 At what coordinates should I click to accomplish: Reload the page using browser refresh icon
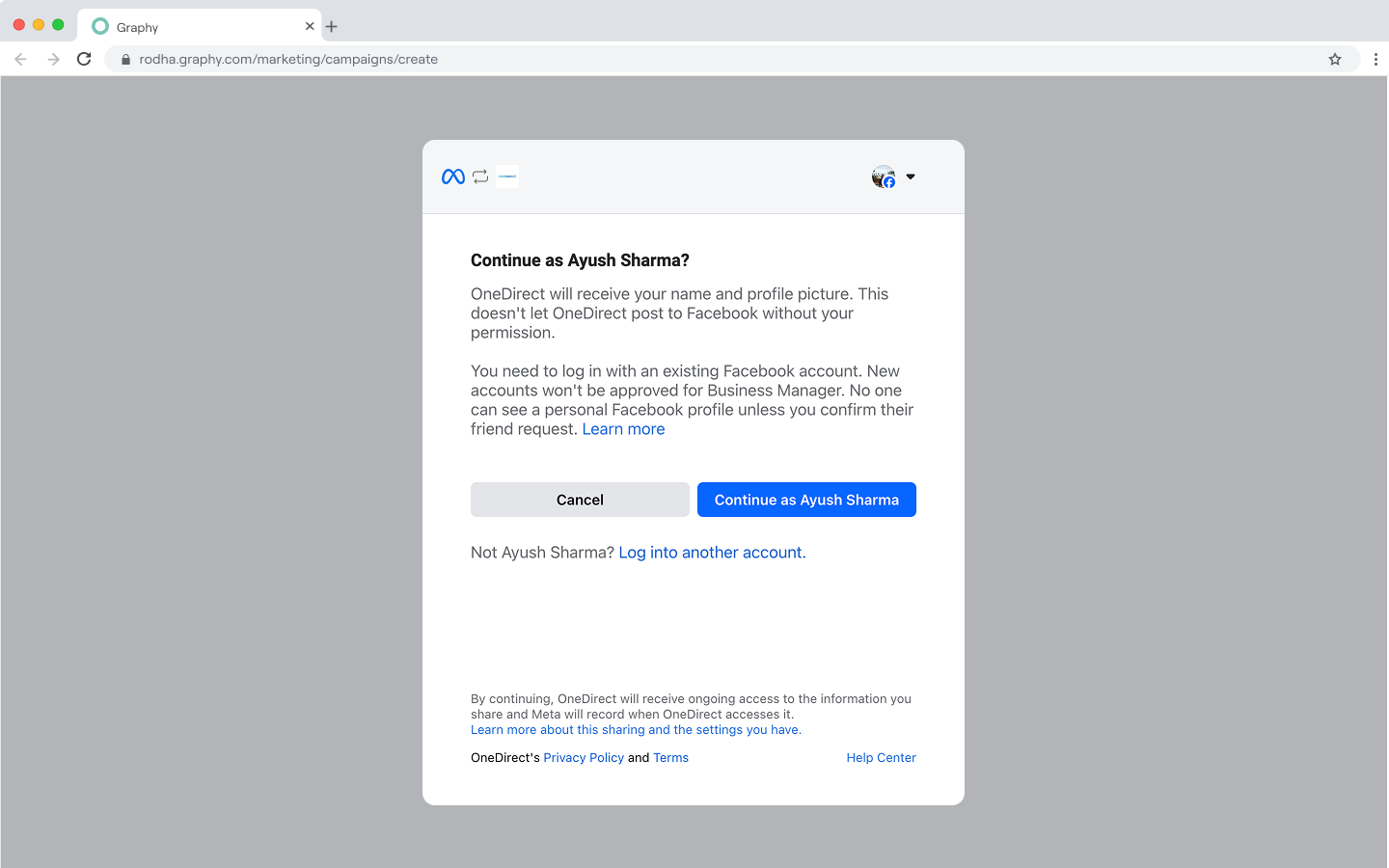(x=84, y=59)
